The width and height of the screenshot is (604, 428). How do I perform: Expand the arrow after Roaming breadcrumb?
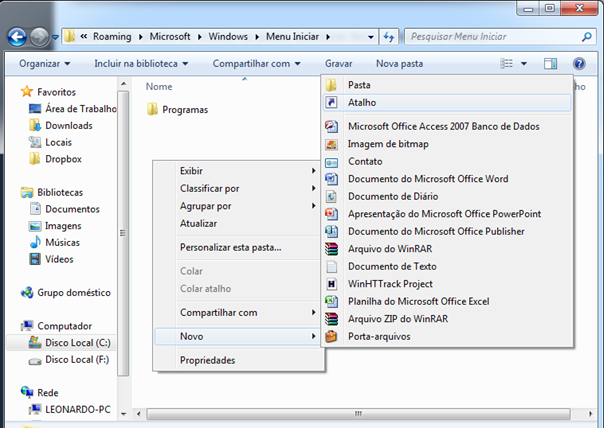(x=141, y=37)
